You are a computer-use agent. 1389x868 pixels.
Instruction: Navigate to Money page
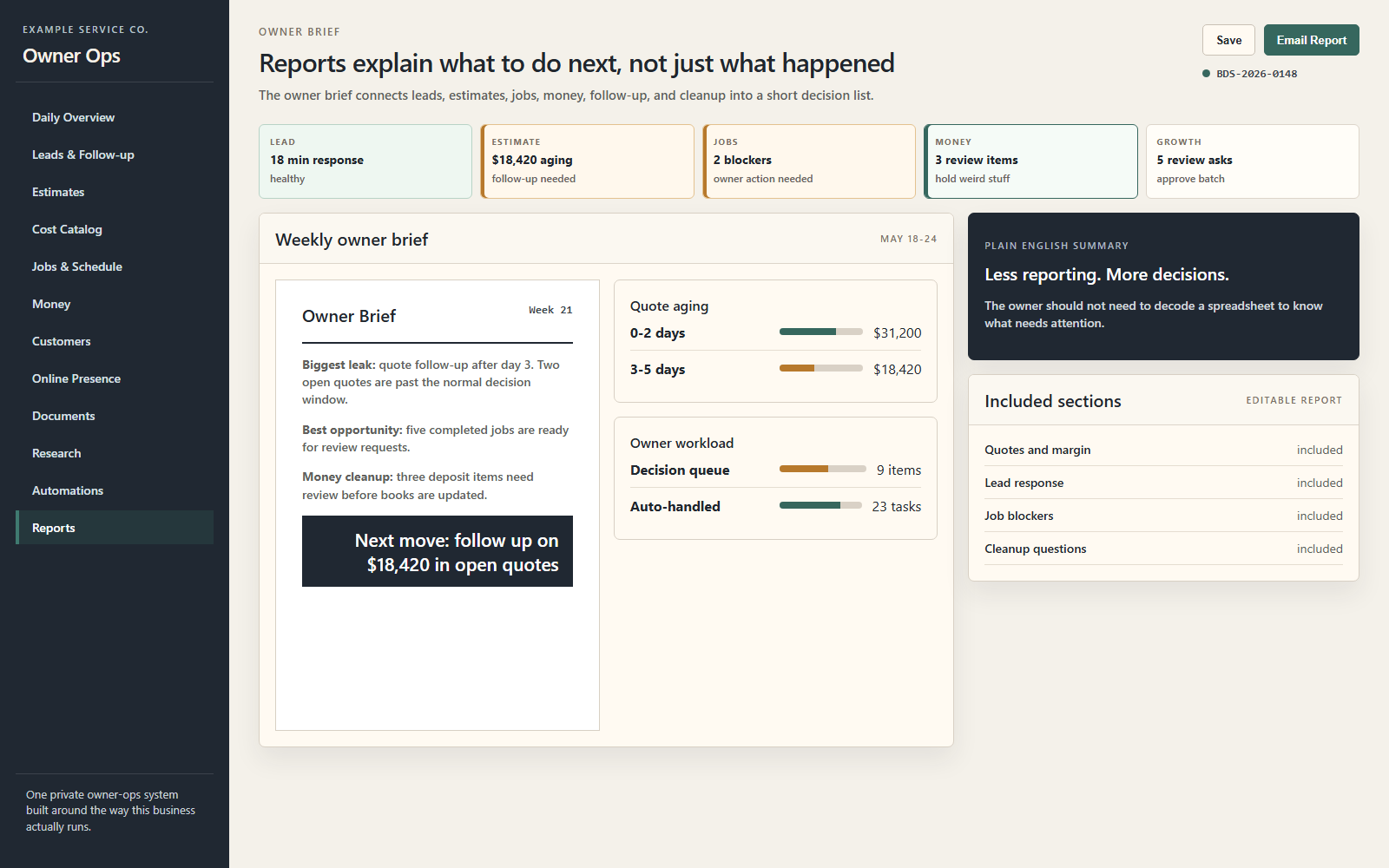click(115, 304)
